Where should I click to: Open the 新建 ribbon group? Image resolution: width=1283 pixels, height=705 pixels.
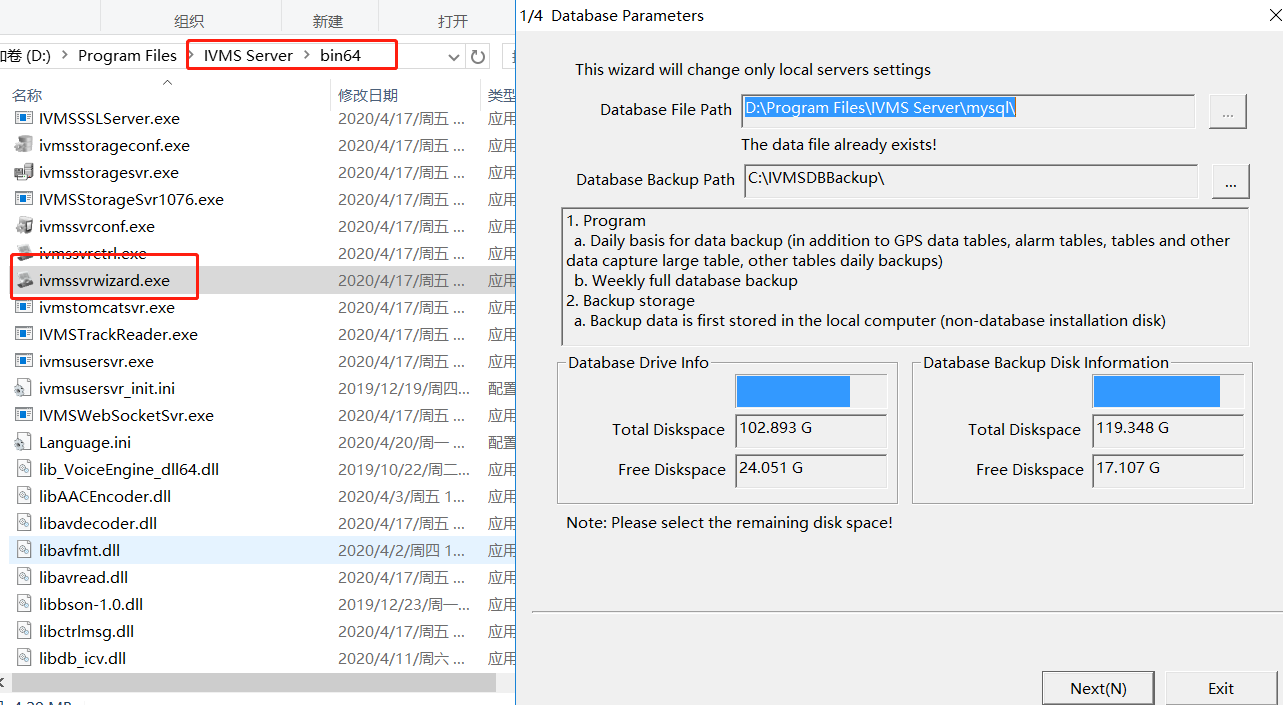point(327,21)
